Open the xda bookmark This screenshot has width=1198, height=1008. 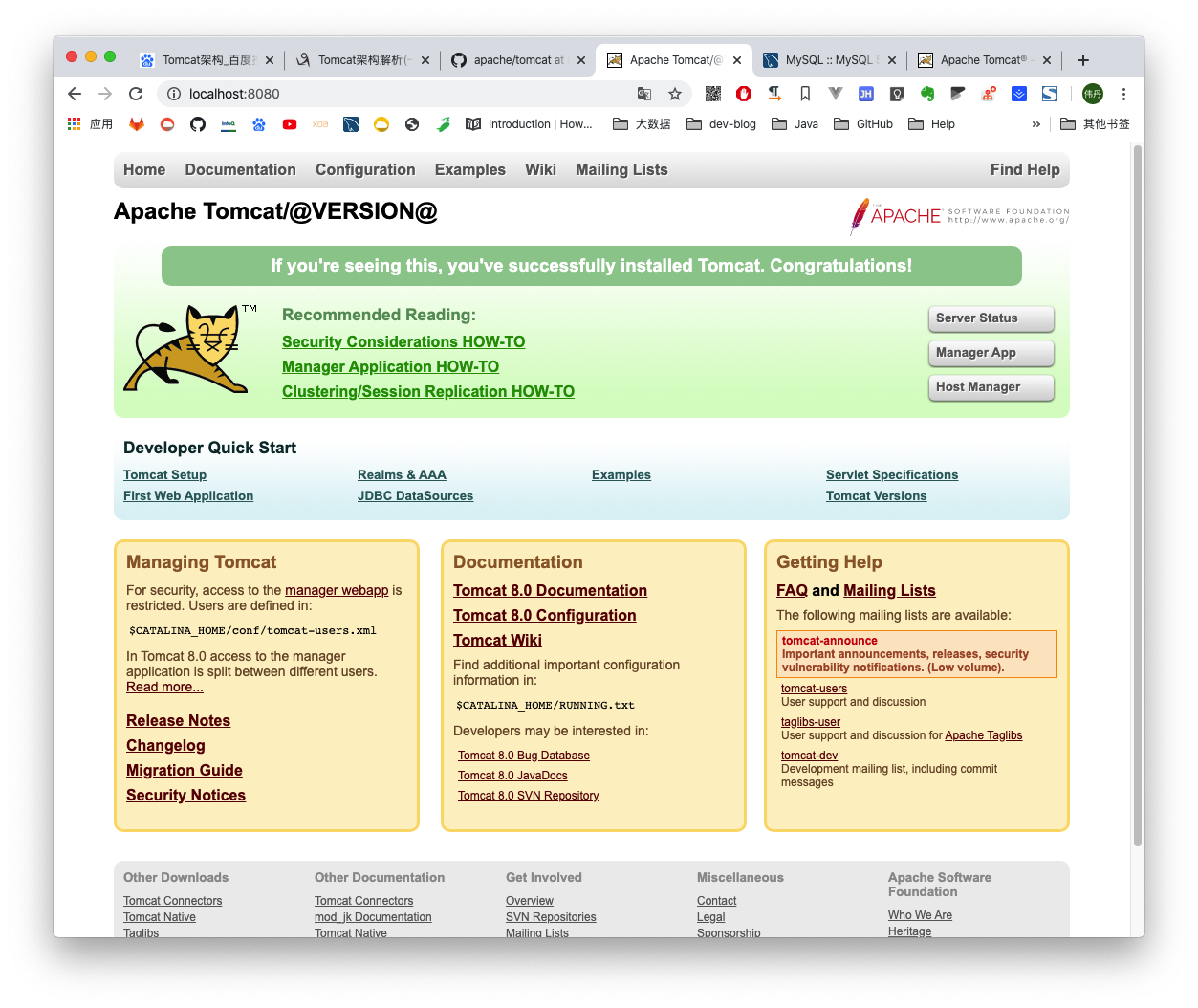tap(320, 124)
